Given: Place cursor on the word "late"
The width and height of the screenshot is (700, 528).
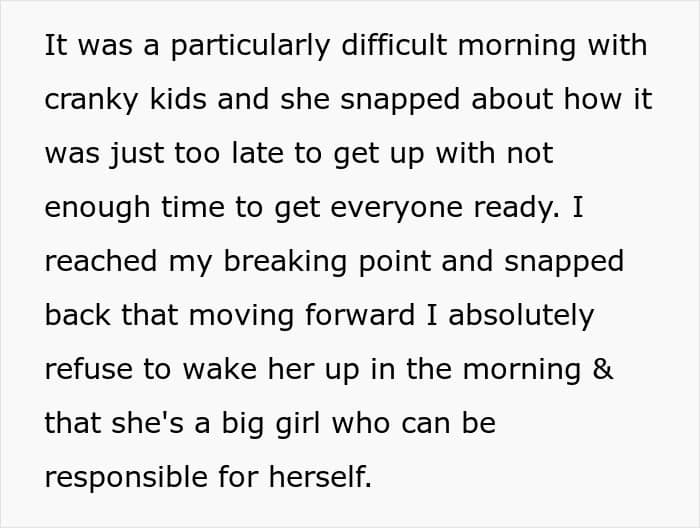Looking at the screenshot, I should 258,153.
